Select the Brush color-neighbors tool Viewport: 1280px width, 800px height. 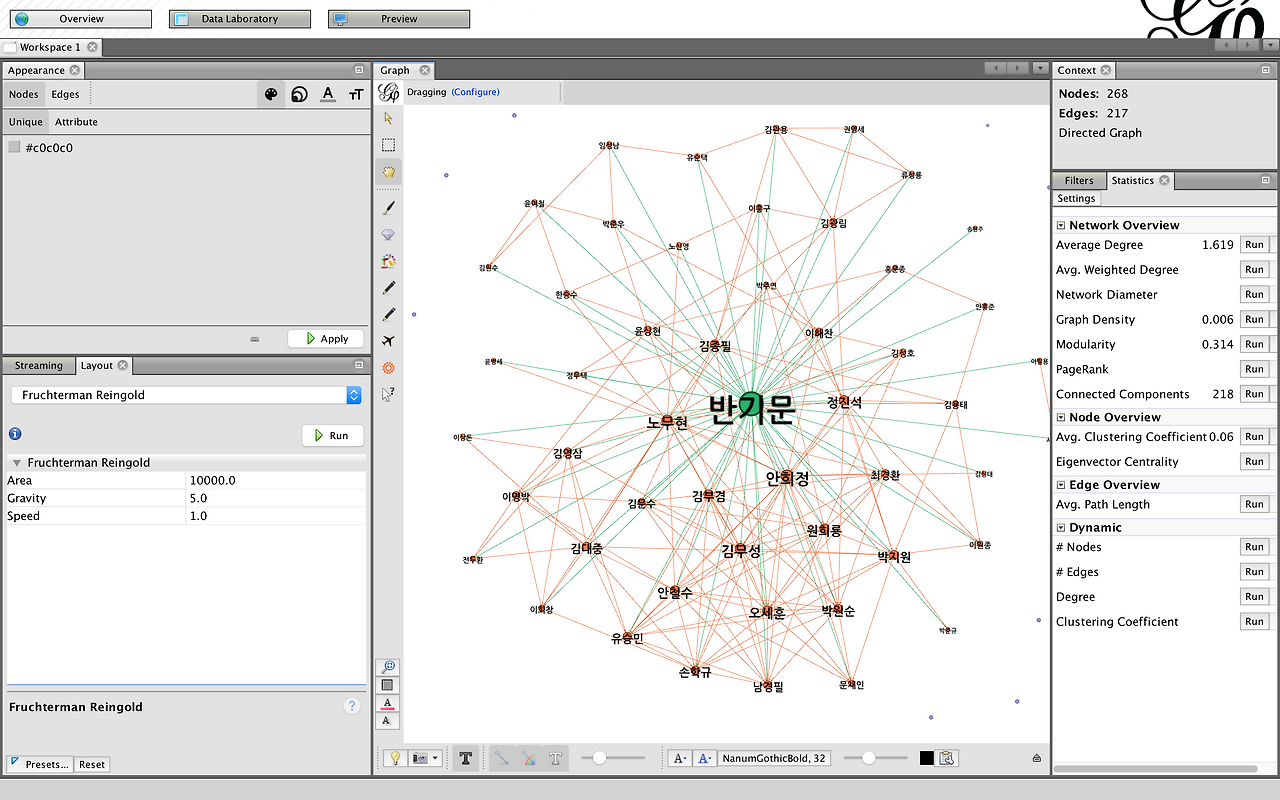coord(389,261)
